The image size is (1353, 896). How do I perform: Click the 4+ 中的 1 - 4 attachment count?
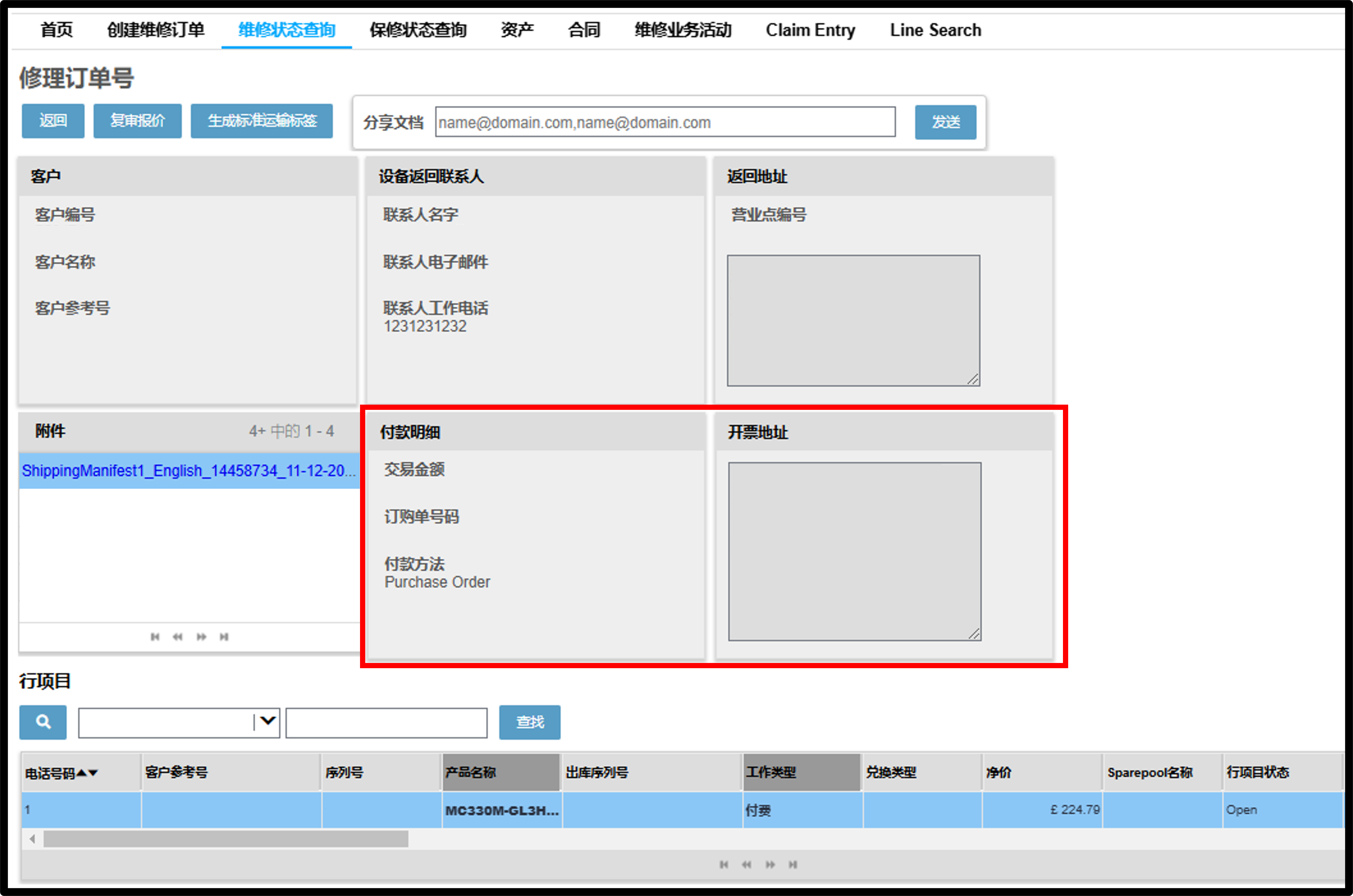[x=292, y=431]
